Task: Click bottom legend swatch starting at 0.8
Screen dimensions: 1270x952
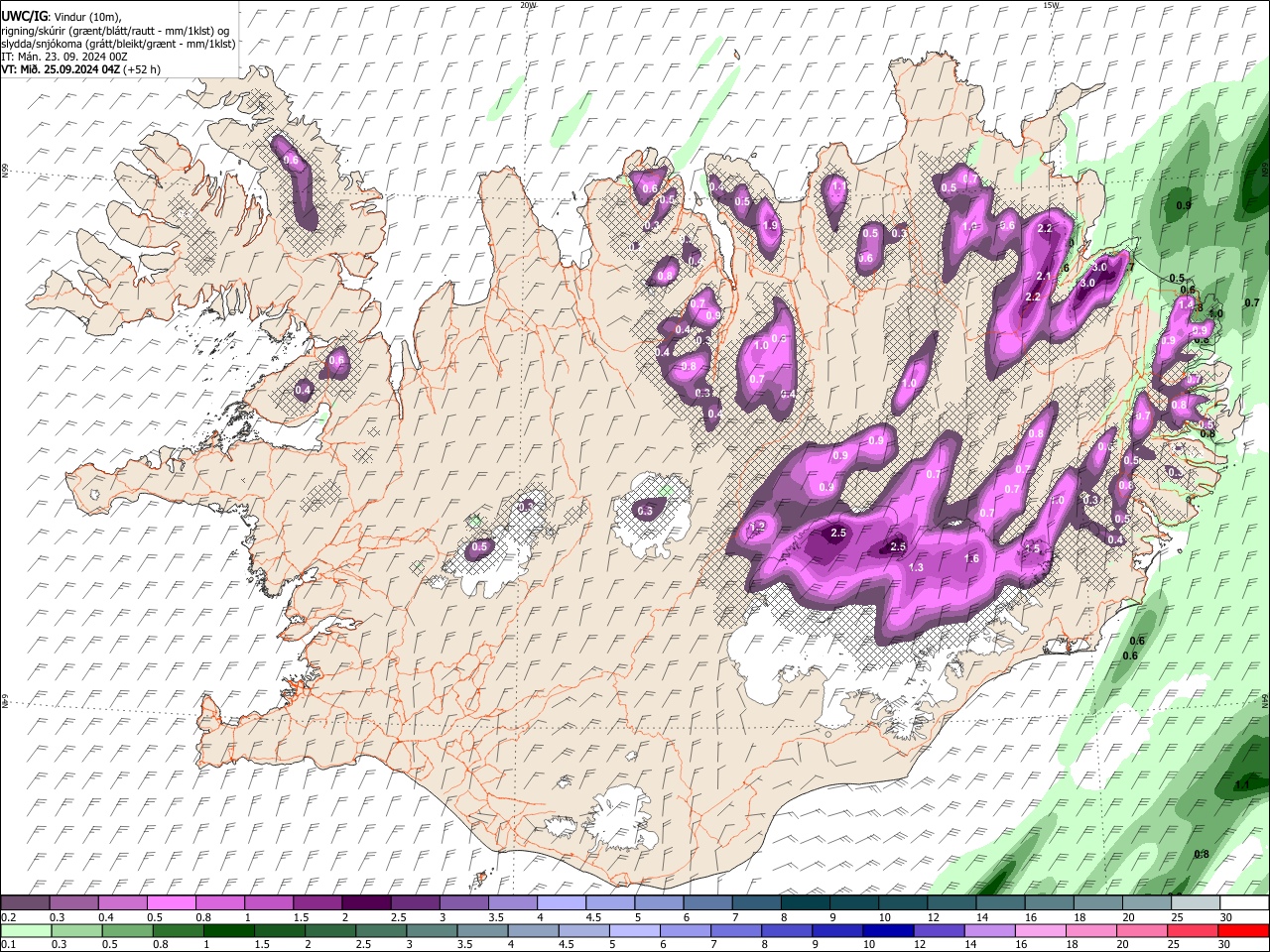Action: pyautogui.click(x=178, y=931)
